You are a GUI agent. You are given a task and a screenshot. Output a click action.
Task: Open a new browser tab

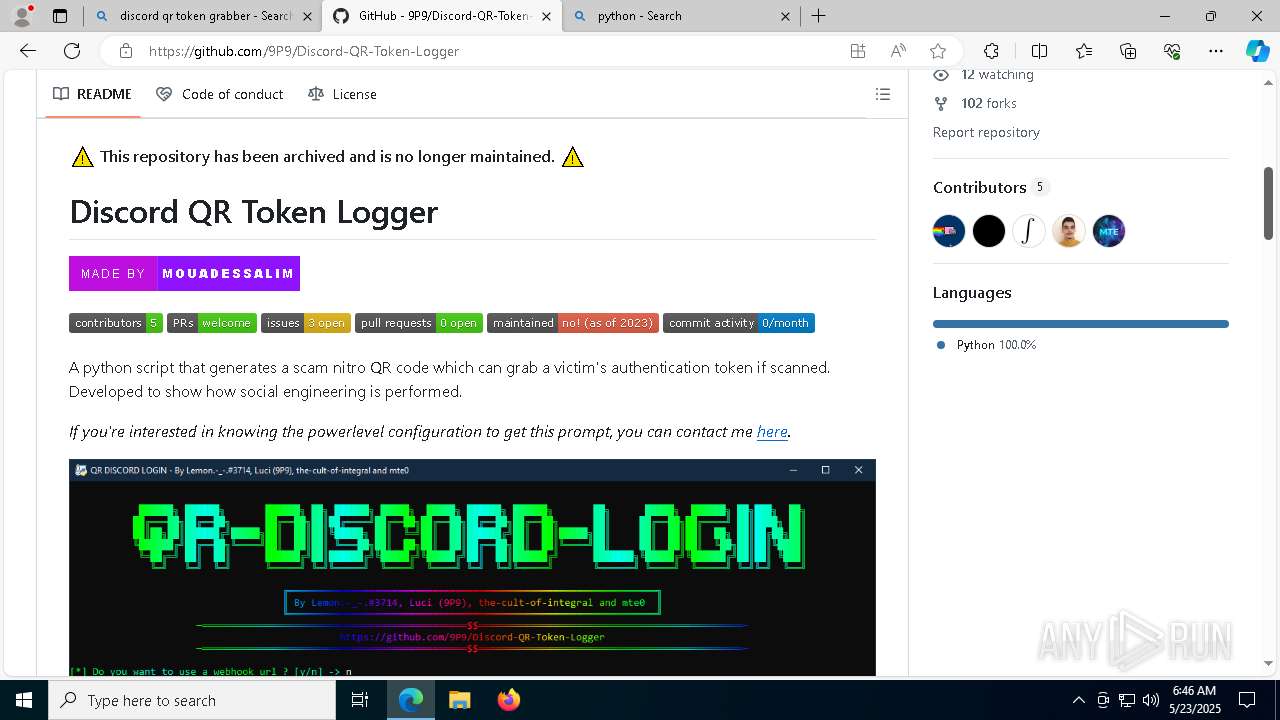click(x=818, y=16)
